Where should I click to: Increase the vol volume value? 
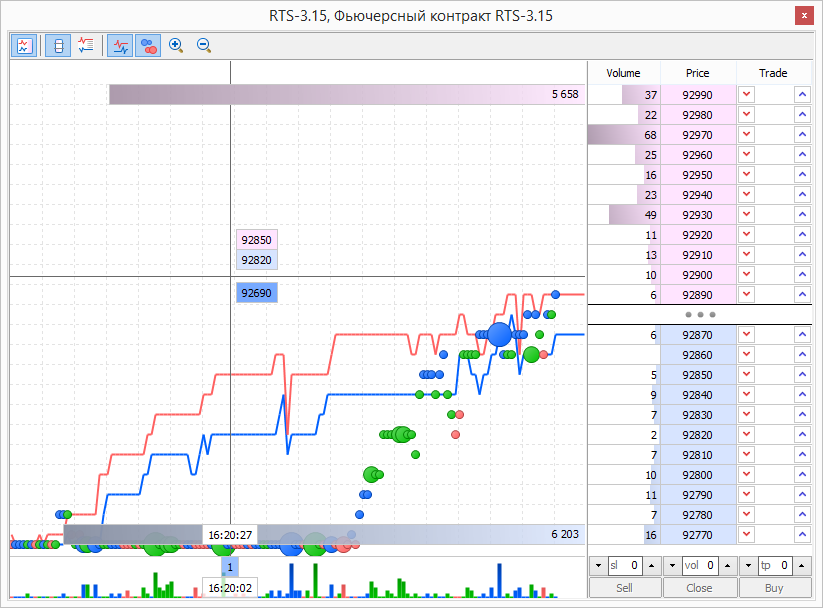[727, 565]
